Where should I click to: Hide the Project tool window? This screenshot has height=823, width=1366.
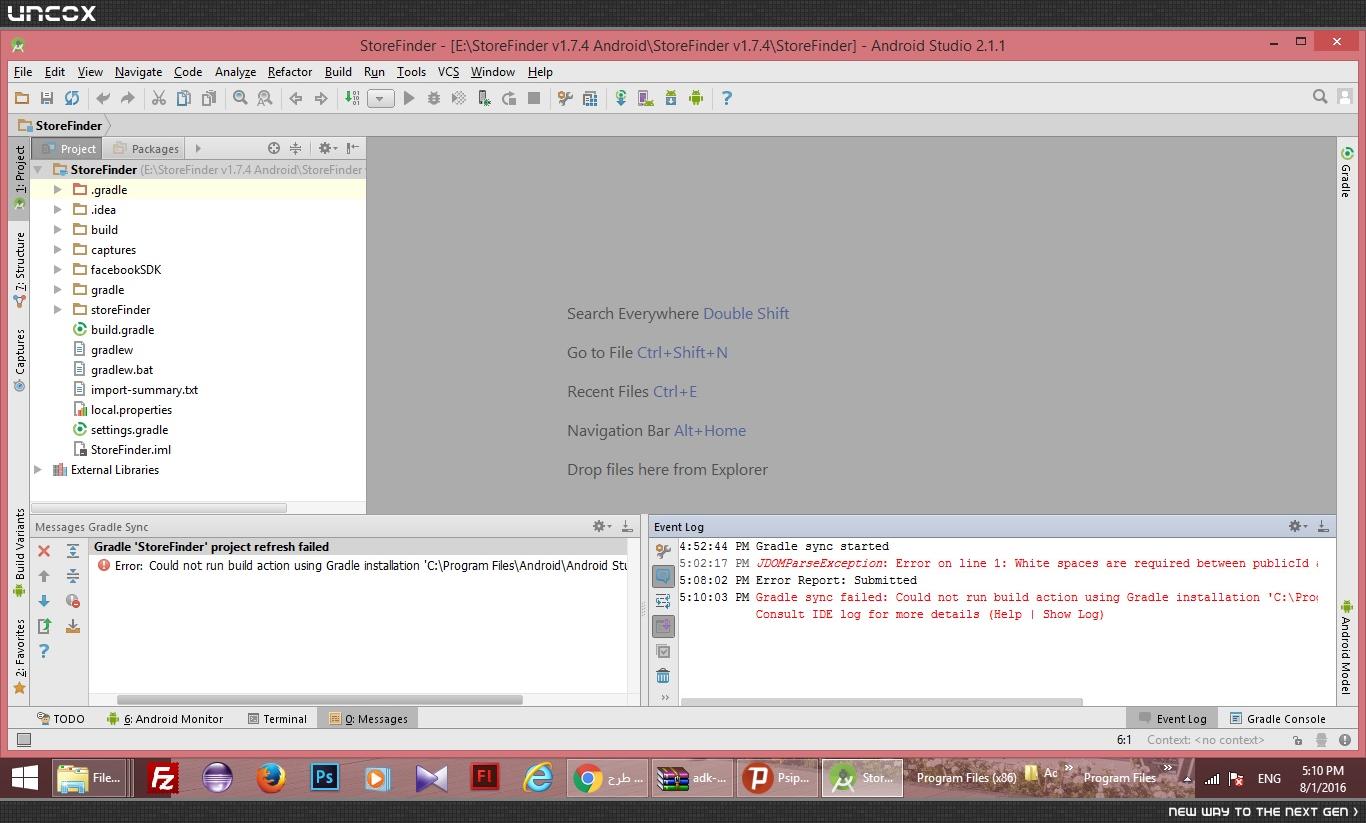tap(353, 148)
